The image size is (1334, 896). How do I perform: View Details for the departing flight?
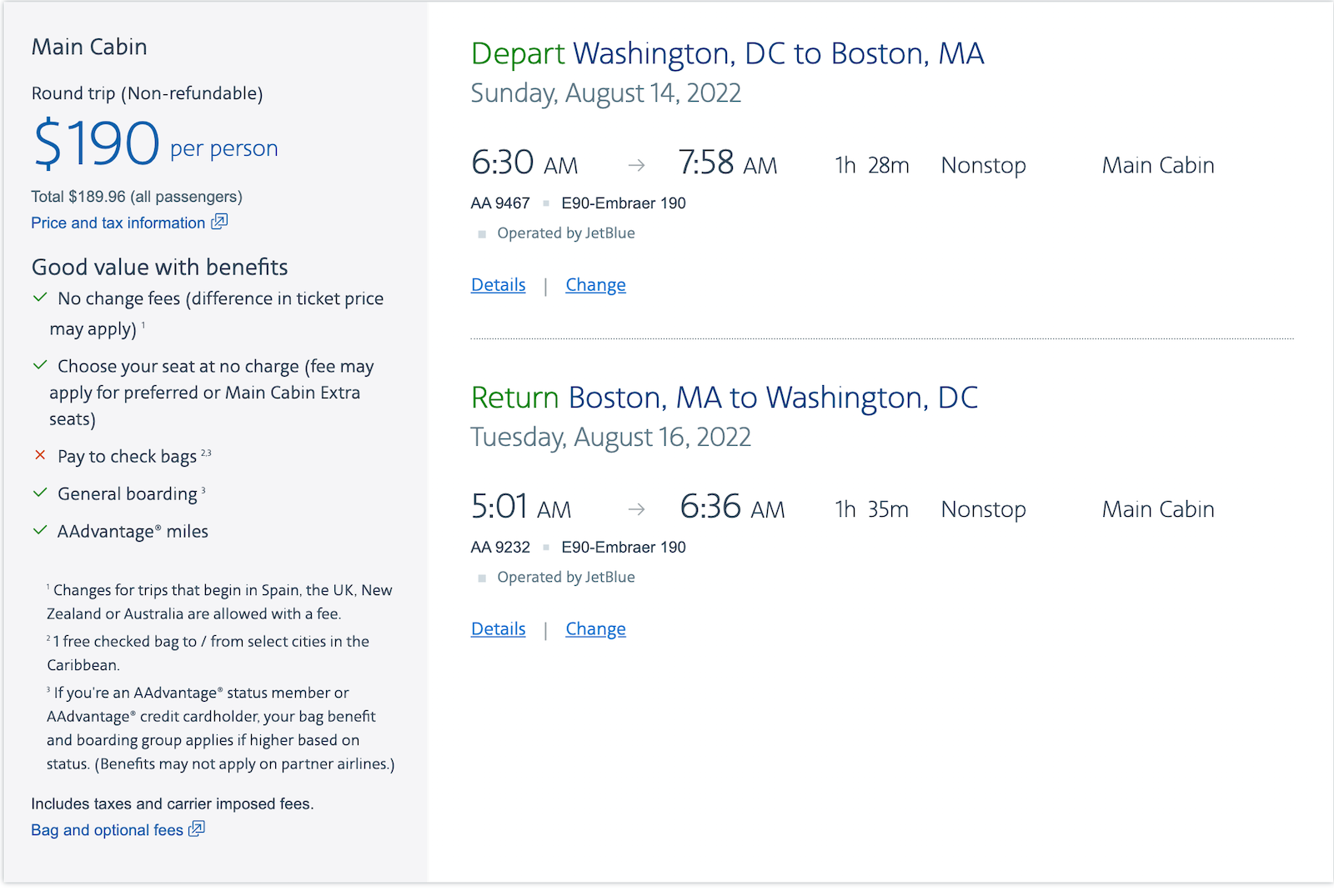coord(498,284)
